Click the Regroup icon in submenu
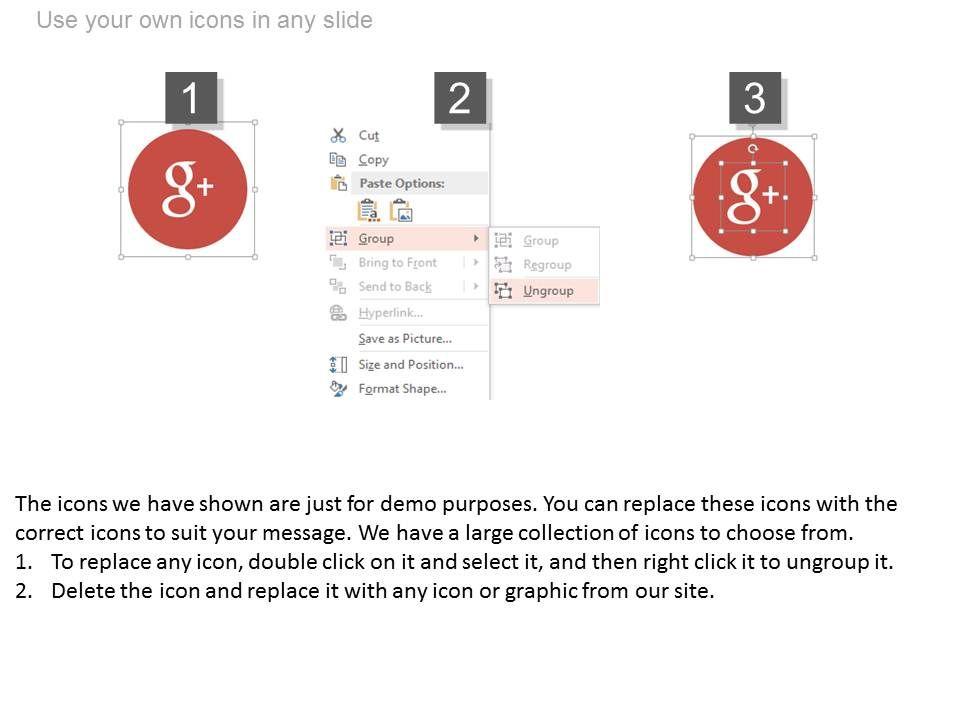Viewport: 960px width, 720px height. point(503,264)
